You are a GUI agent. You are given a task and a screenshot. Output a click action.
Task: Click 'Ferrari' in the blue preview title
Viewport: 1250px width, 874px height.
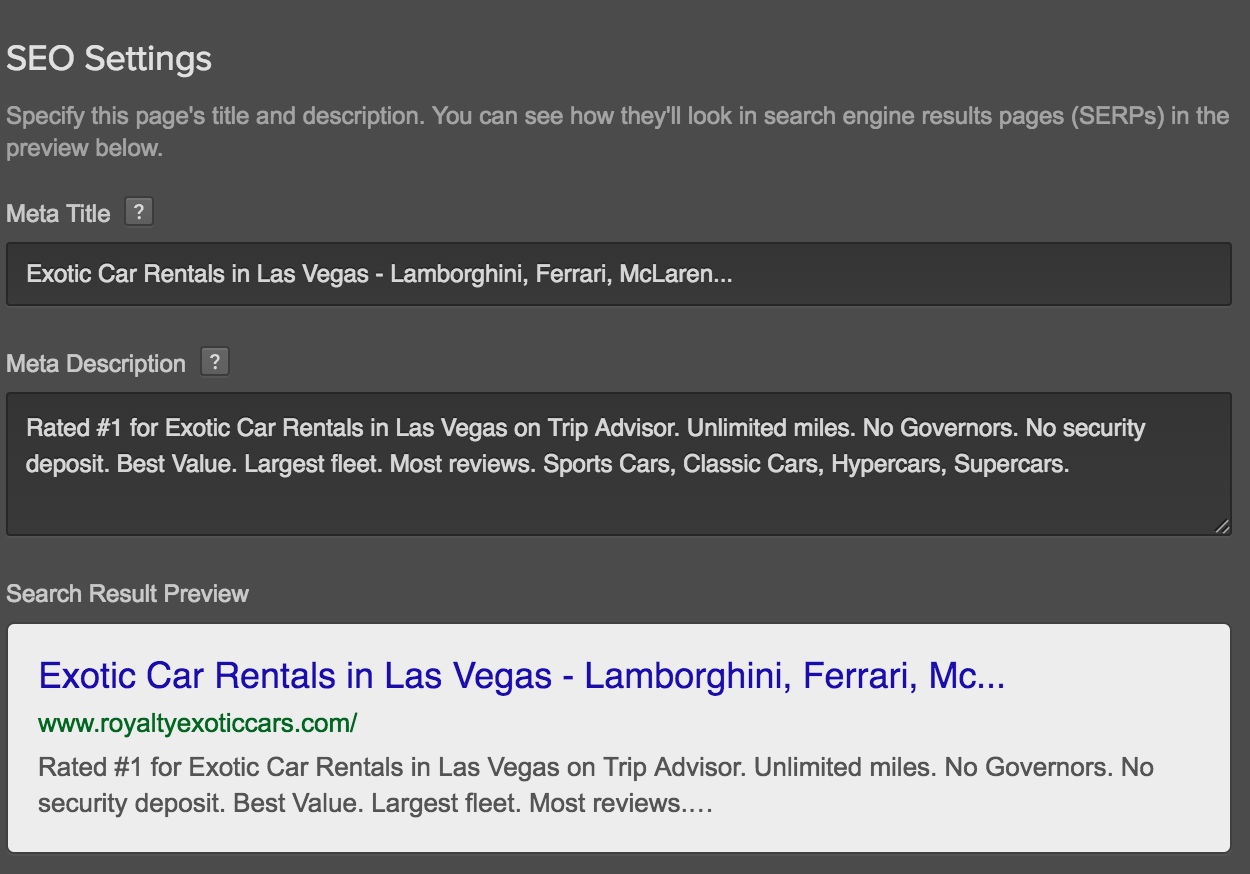pos(860,677)
